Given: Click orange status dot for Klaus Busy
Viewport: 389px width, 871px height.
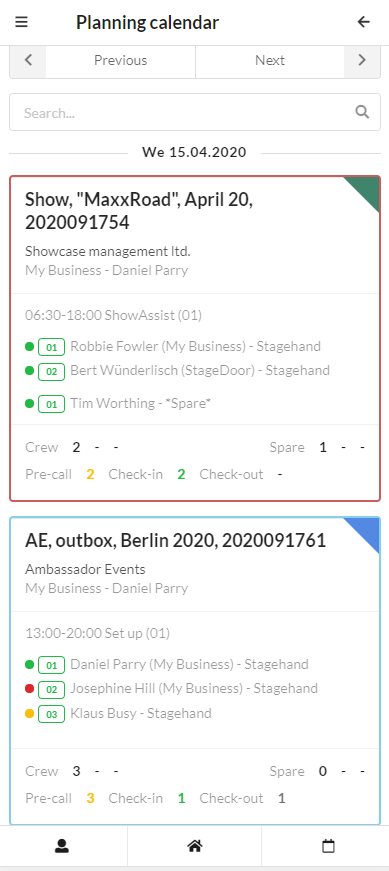Looking at the screenshot, I should click(x=30, y=713).
